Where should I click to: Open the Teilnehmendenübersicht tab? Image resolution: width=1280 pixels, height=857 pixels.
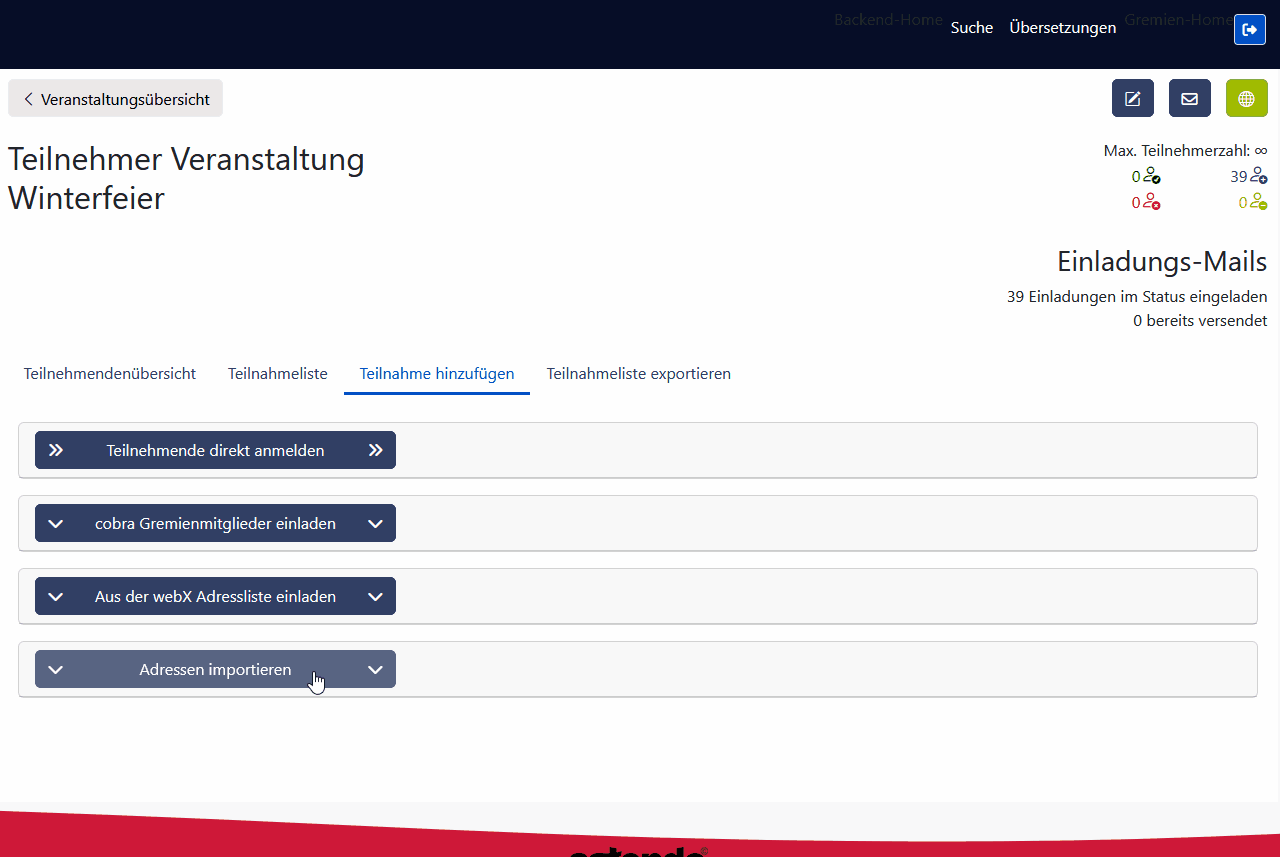110,373
